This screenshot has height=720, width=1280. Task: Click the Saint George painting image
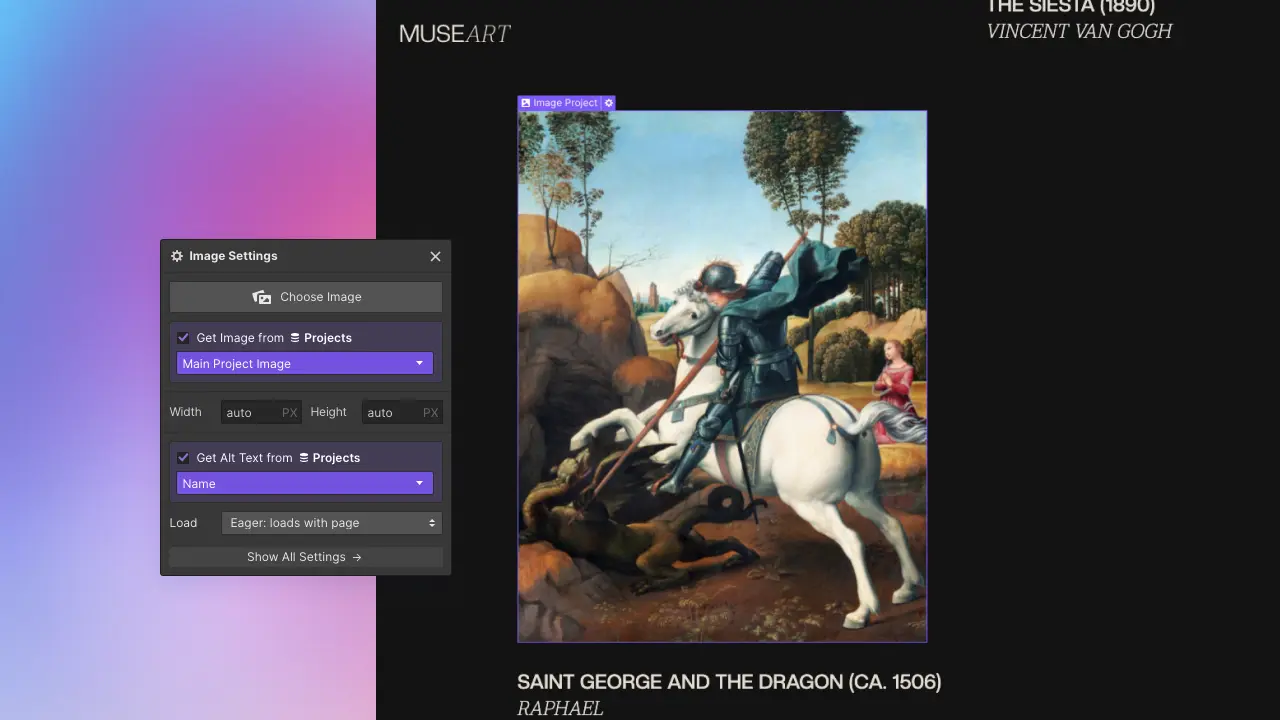pyautogui.click(x=722, y=376)
